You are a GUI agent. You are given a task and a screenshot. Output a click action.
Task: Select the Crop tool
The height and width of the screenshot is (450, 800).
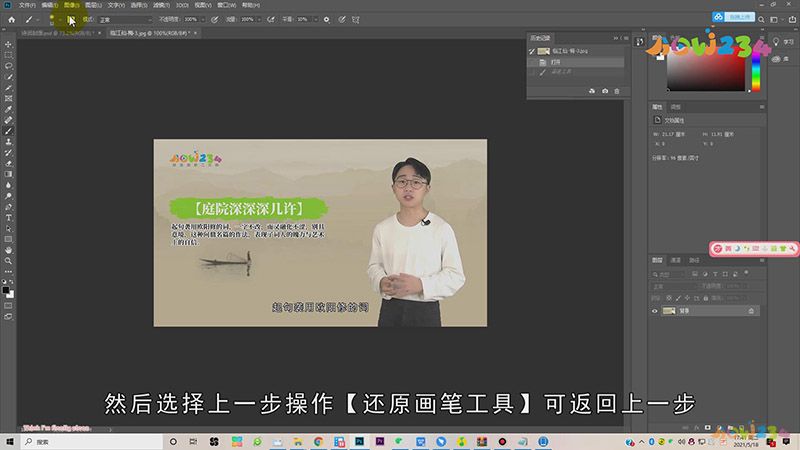(x=8, y=88)
